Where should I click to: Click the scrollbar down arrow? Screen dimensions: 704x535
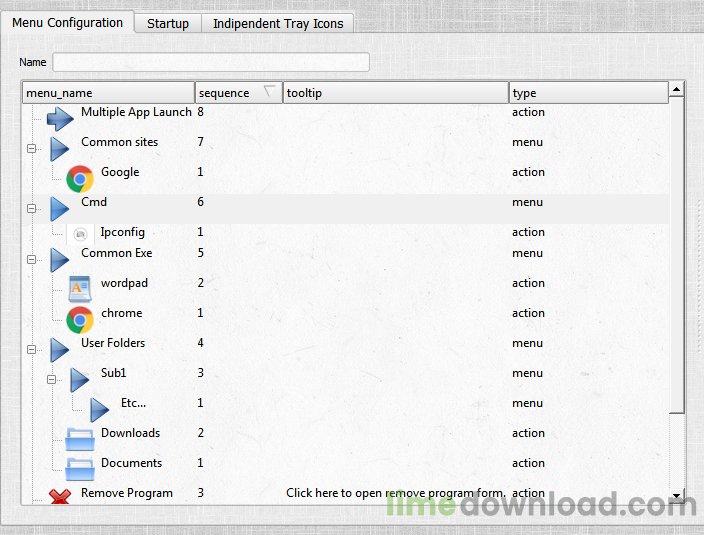tap(677, 495)
